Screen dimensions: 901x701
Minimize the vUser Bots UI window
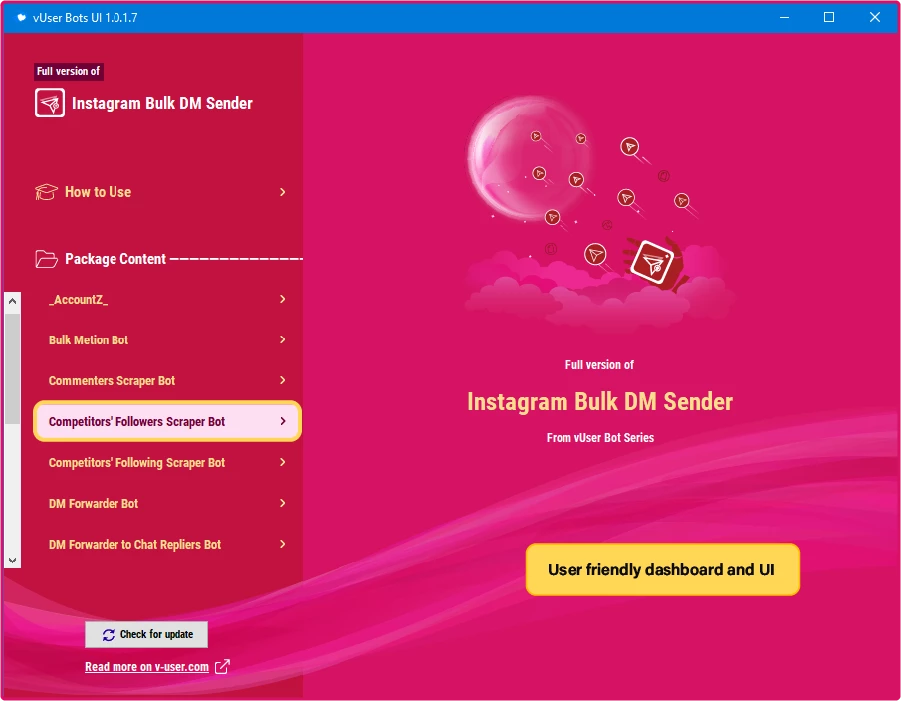point(784,17)
